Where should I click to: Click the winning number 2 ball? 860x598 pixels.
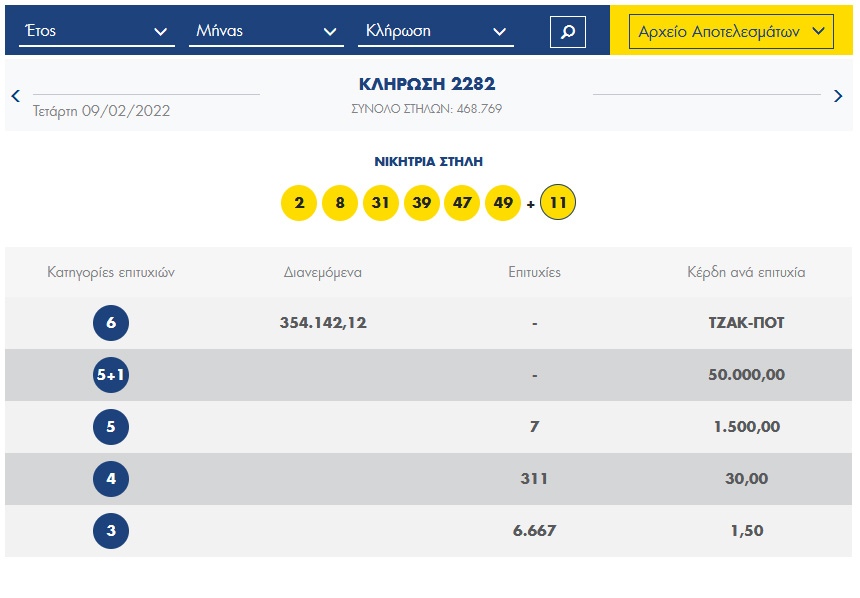pos(299,203)
